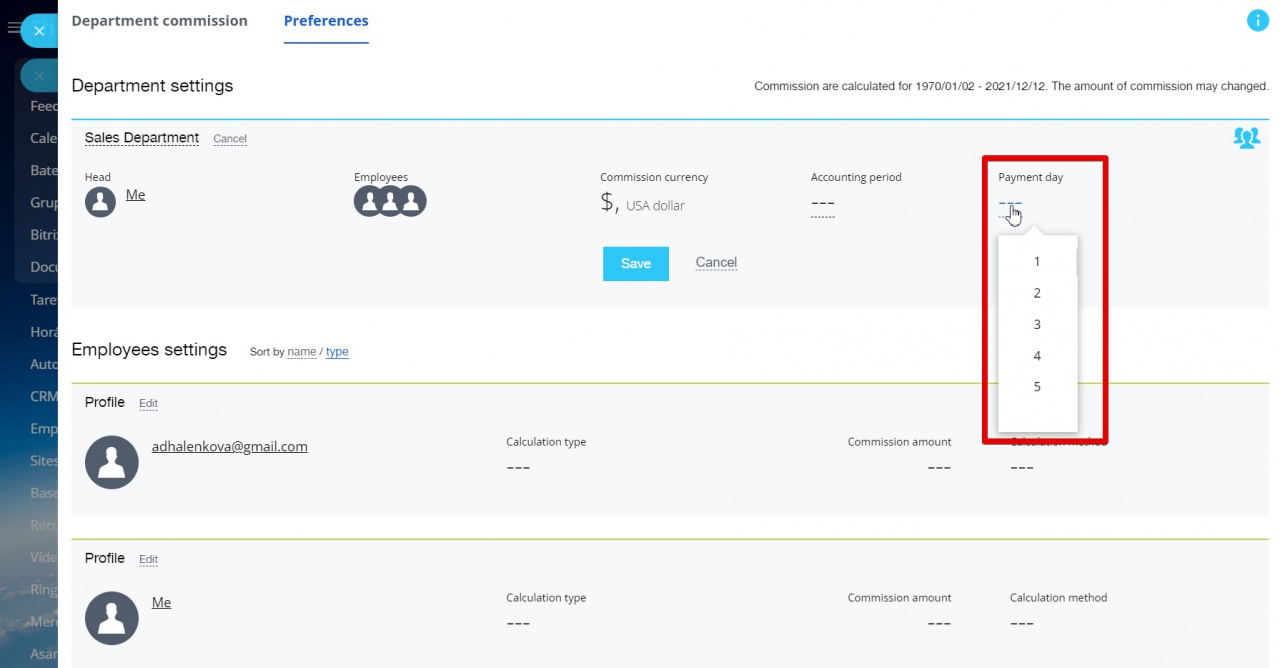
Task: Switch to Department commission tab
Action: pos(159,21)
